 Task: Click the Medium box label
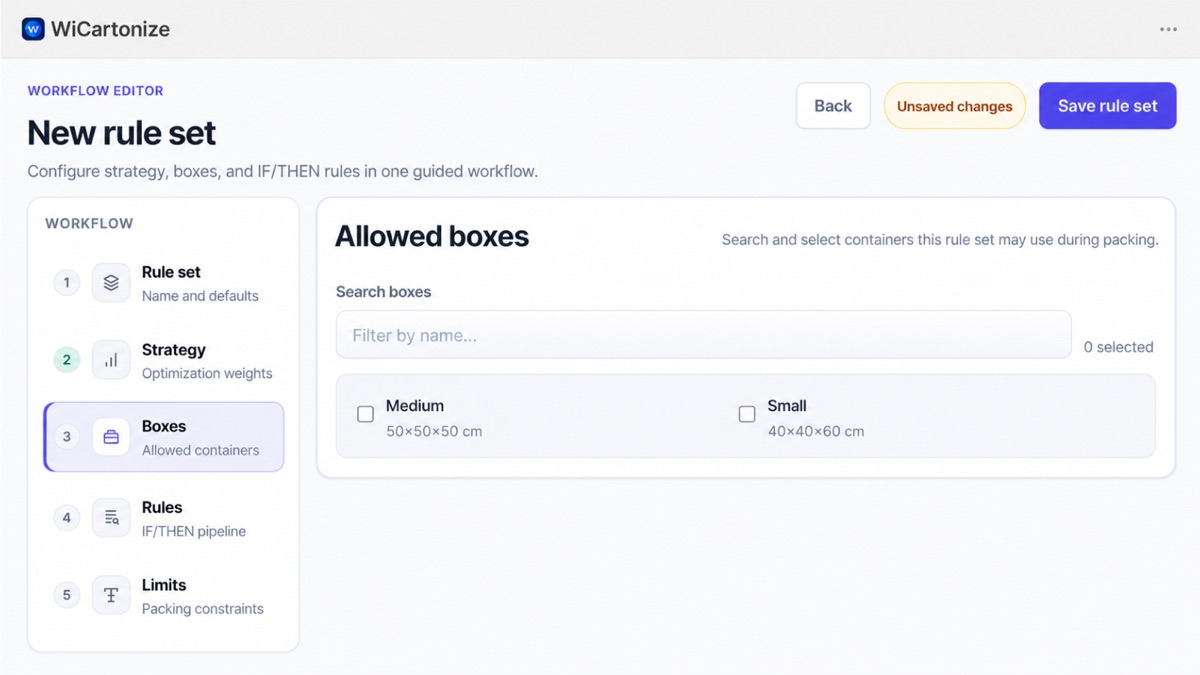(x=415, y=406)
